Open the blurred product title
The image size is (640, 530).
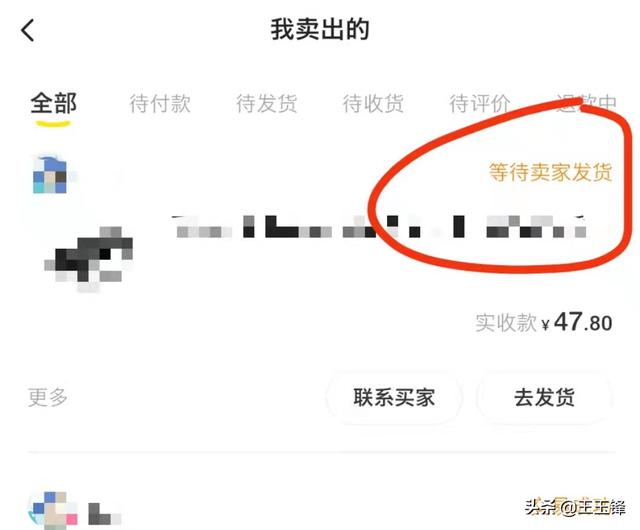point(380,227)
